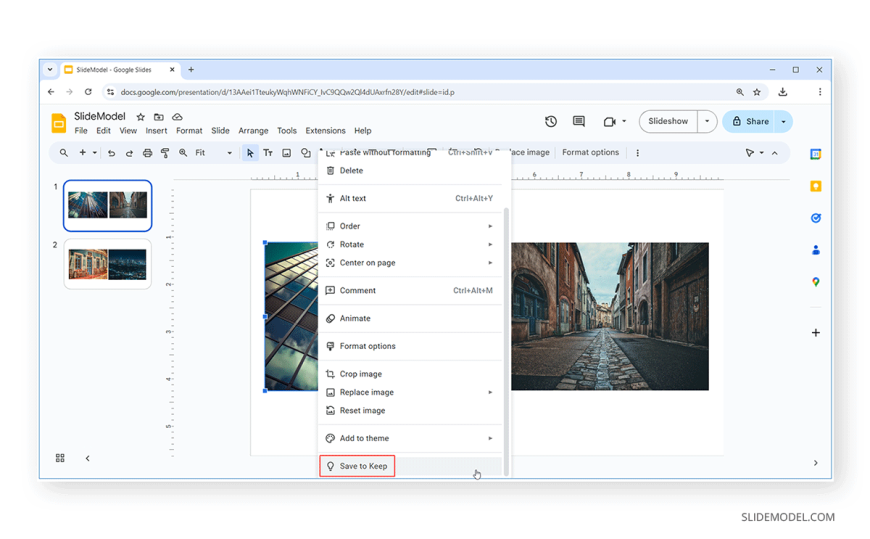Click the undo arrow icon
870x539 pixels.
point(112,153)
